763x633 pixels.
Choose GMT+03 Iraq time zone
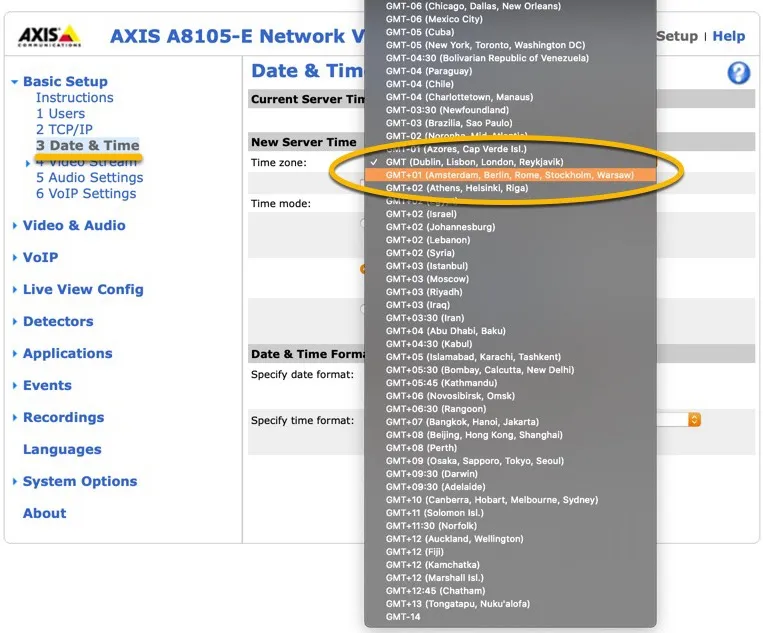click(x=510, y=305)
